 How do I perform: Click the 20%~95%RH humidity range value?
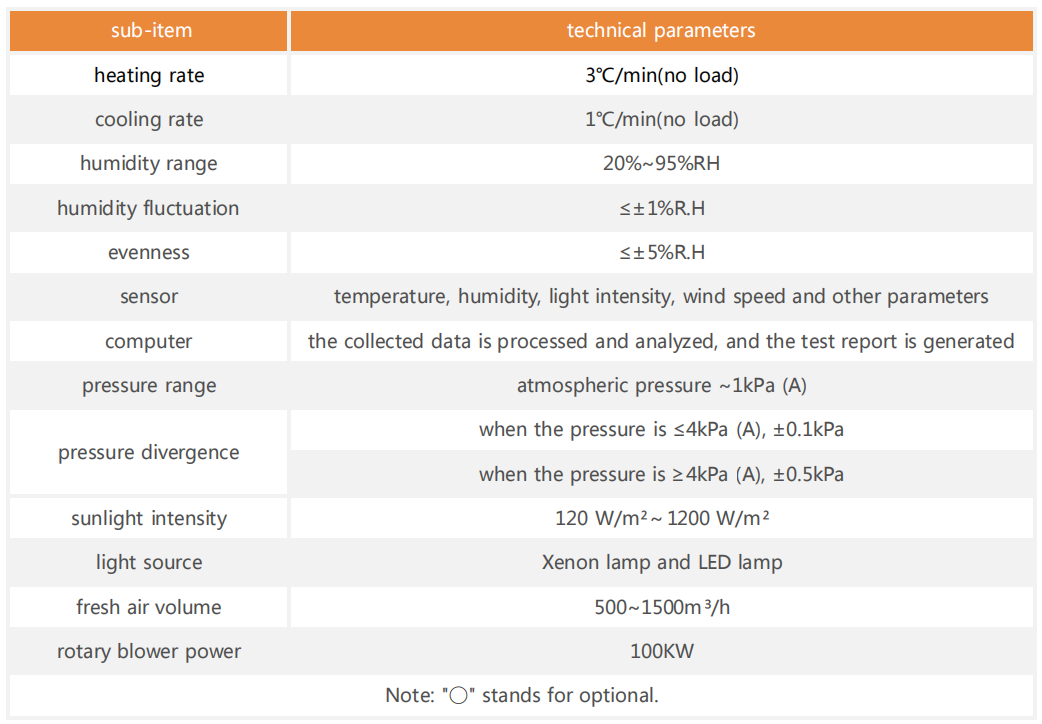[662, 164]
